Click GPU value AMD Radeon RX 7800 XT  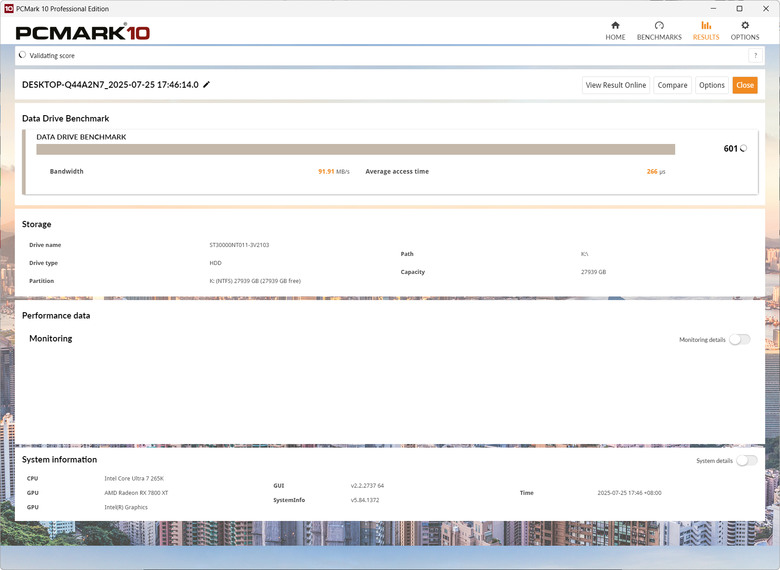(x=136, y=493)
